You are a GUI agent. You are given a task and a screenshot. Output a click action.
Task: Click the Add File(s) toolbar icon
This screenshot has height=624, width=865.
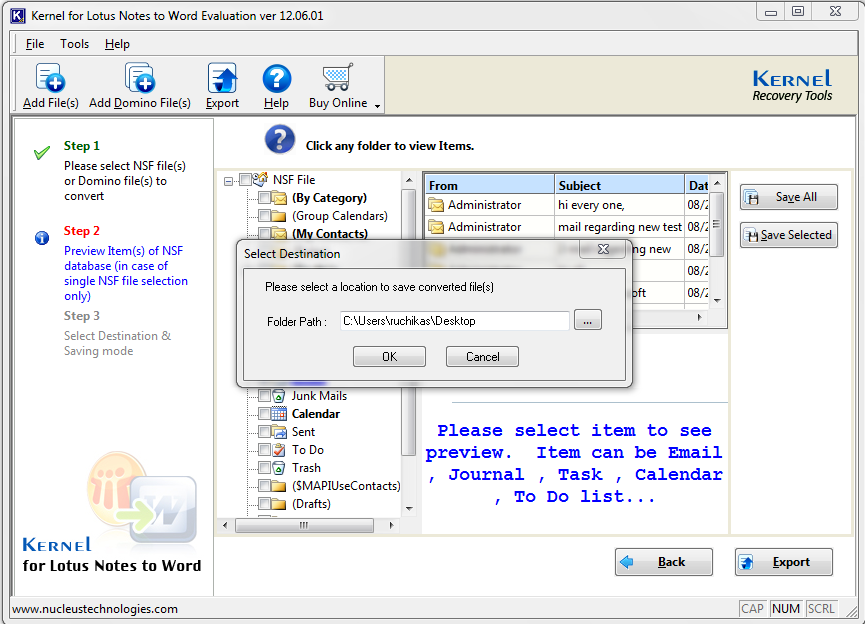(x=50, y=78)
